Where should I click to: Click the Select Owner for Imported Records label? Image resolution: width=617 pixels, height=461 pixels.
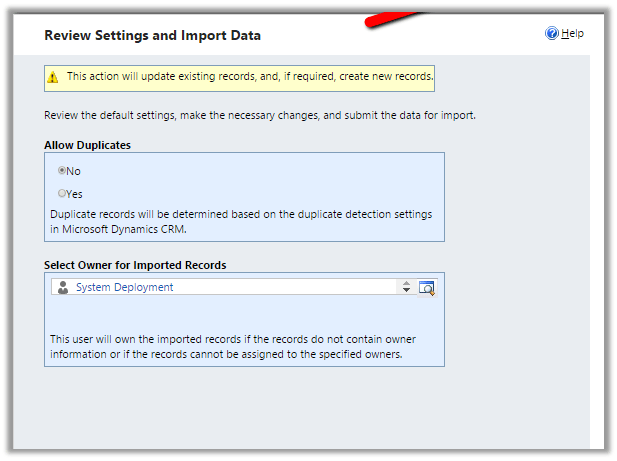click(x=135, y=265)
